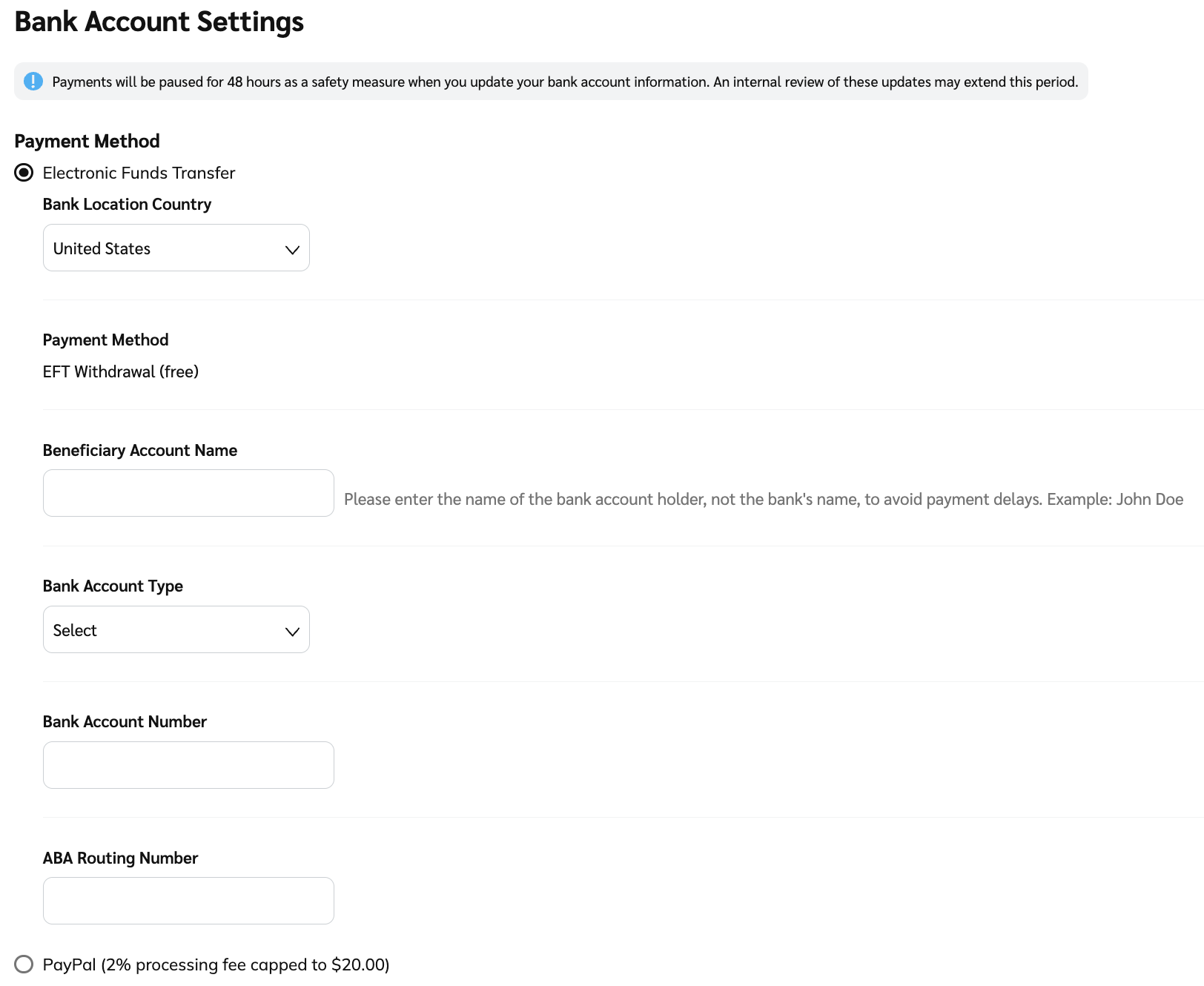Click the account holder name hint text
1204x986 pixels.
pos(763,500)
